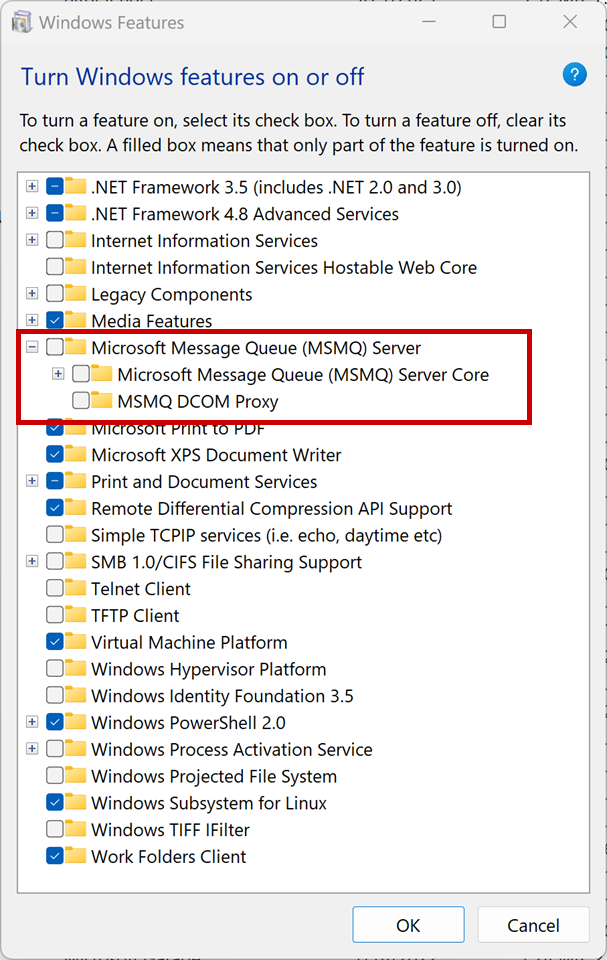Expand Print and Document Services
Image resolution: width=607 pixels, height=960 pixels.
pyautogui.click(x=32, y=481)
